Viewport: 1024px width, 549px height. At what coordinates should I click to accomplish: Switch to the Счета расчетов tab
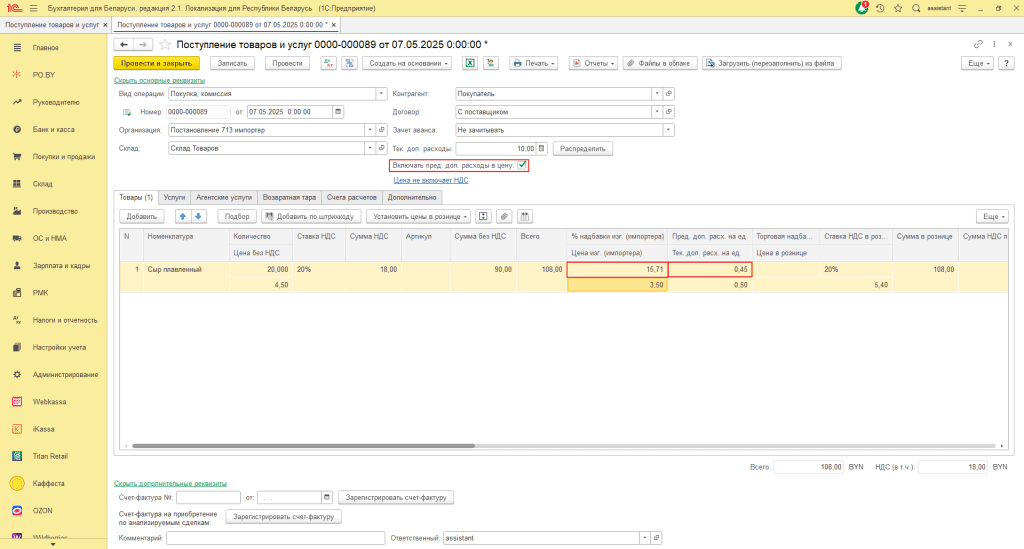pyautogui.click(x=351, y=197)
